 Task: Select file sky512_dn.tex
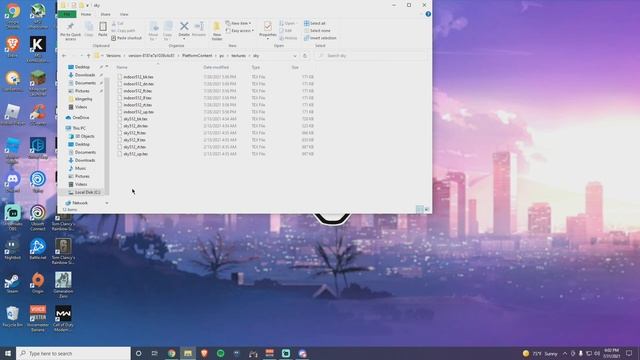pyautogui.click(x=136, y=126)
